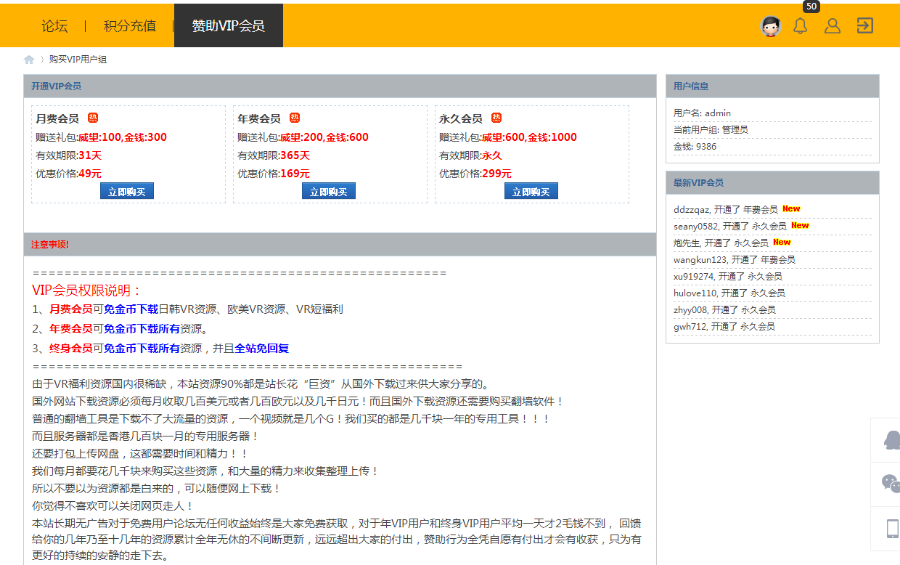Open the 论坛 navigation tab
This screenshot has height=565, width=900.
55,26
